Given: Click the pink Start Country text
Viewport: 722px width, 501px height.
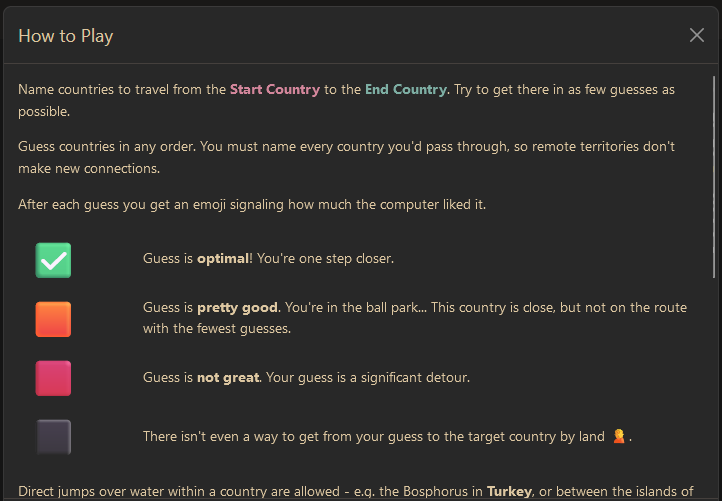Looking at the screenshot, I should tap(275, 89).
